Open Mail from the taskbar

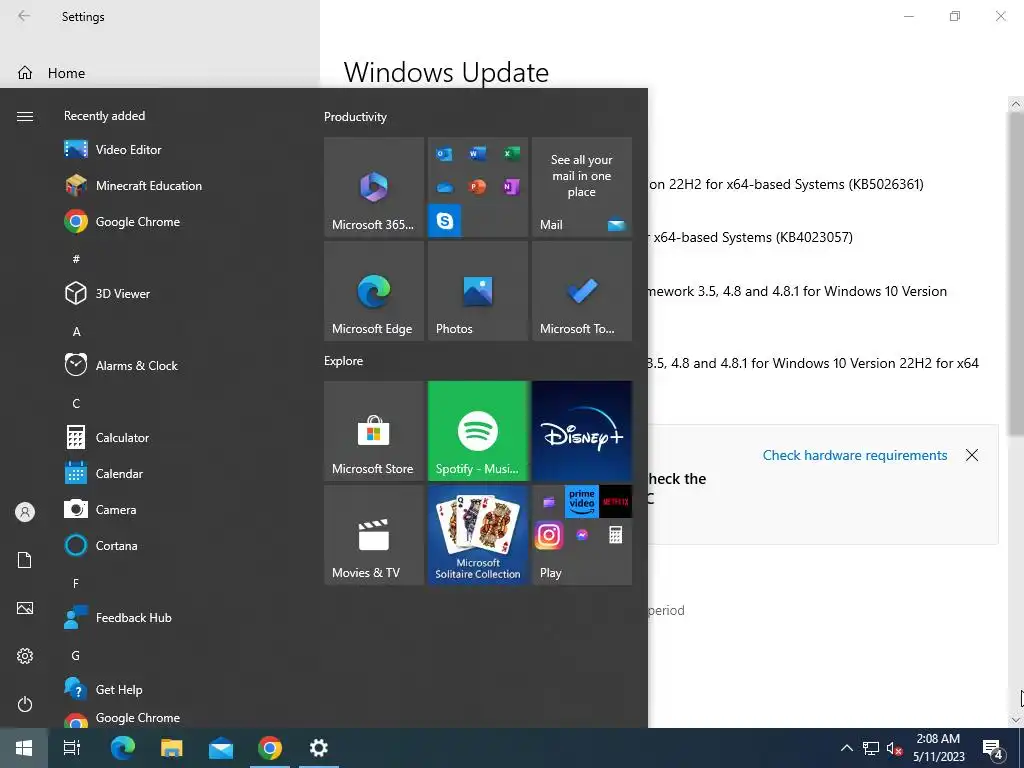click(221, 748)
